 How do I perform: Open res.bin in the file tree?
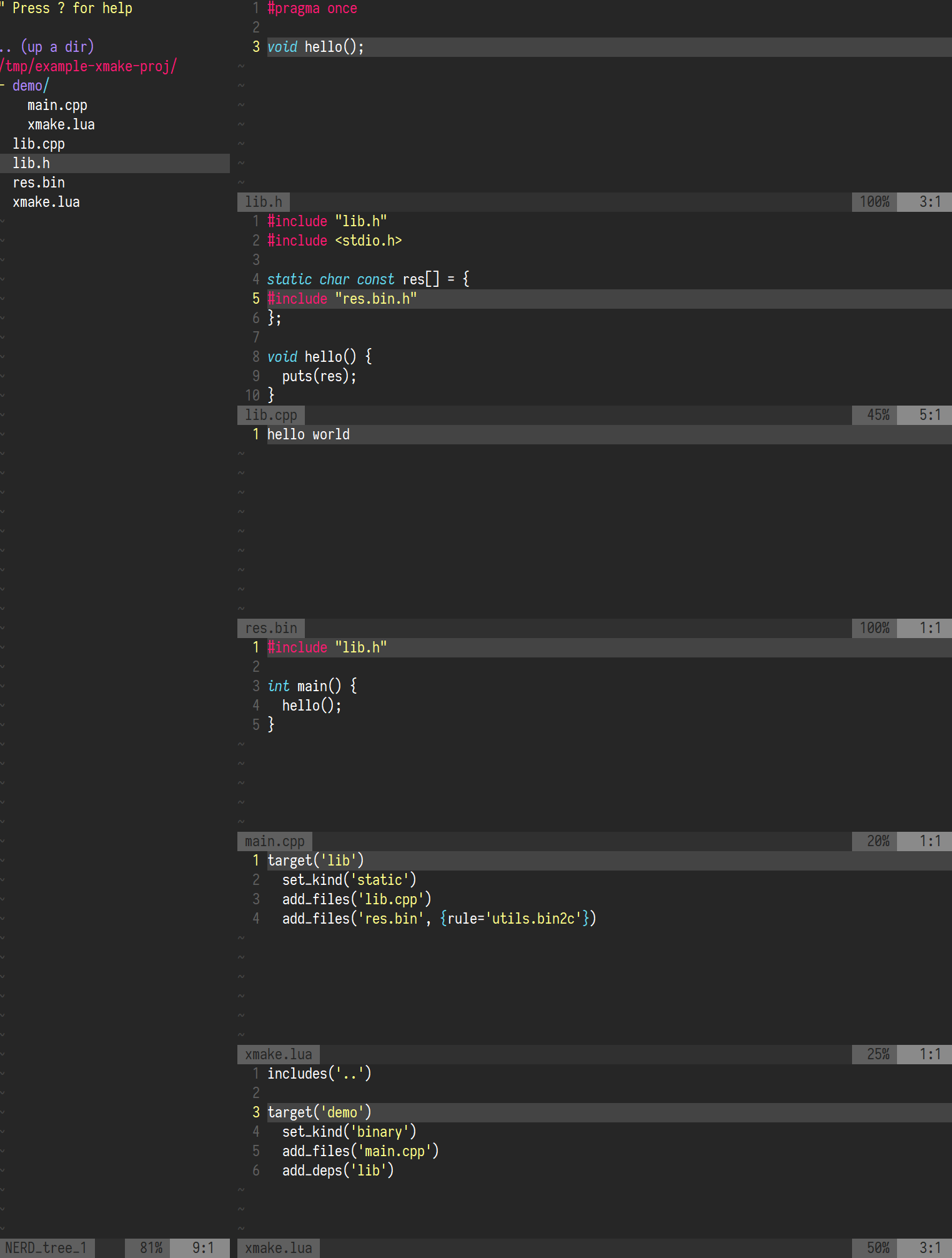tap(39, 182)
